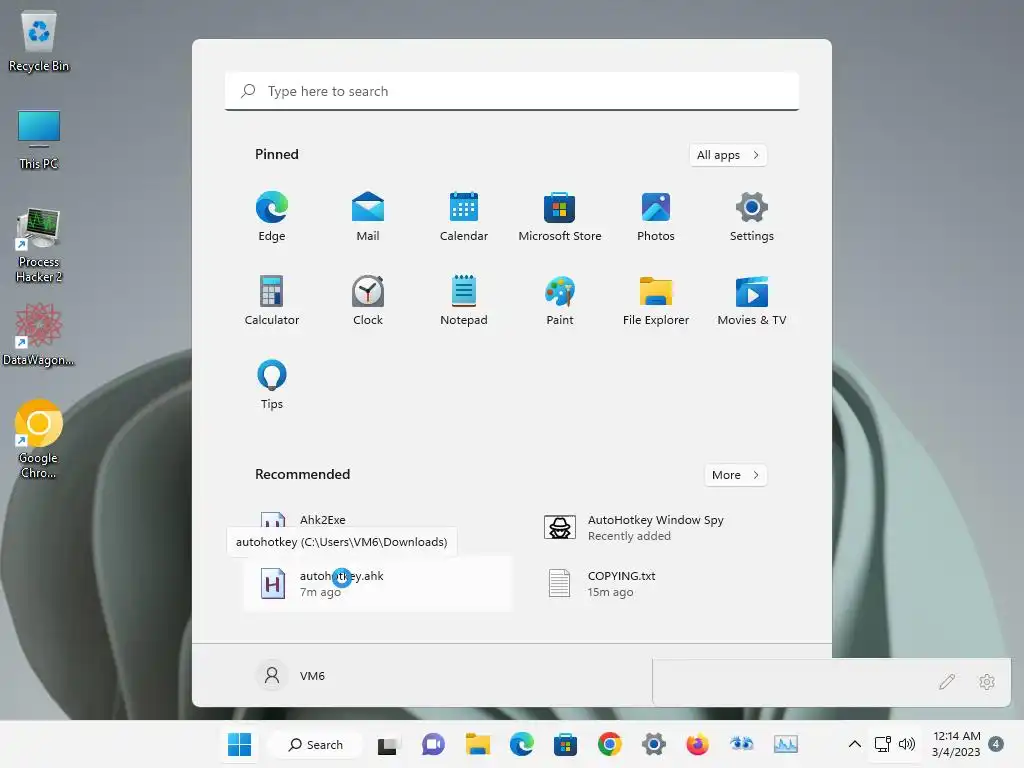
Task: Open Settings gear on taskbar
Action: 654,744
